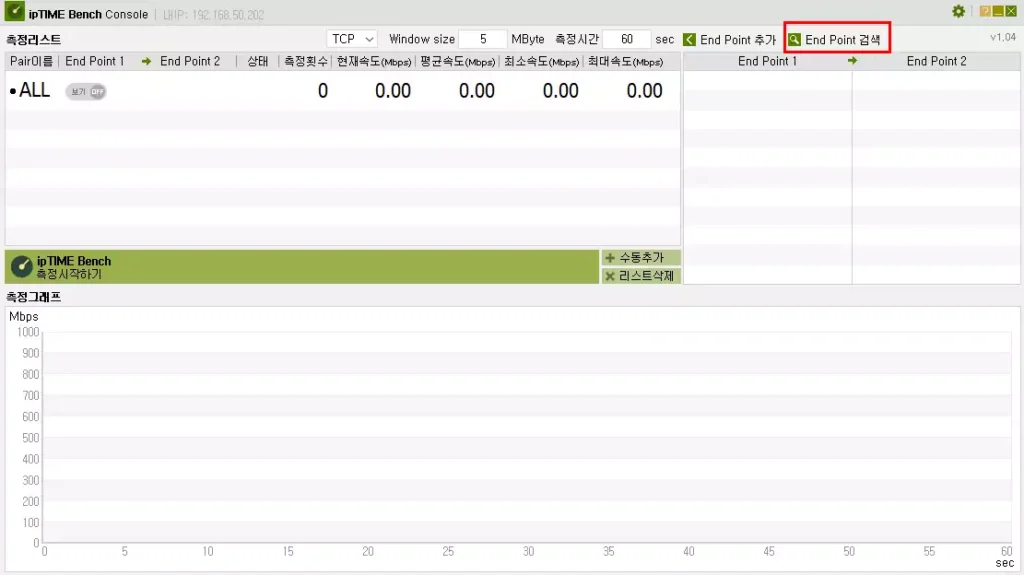Start measuring with ipTIME Bench 측정 시작하기

(x=302, y=267)
